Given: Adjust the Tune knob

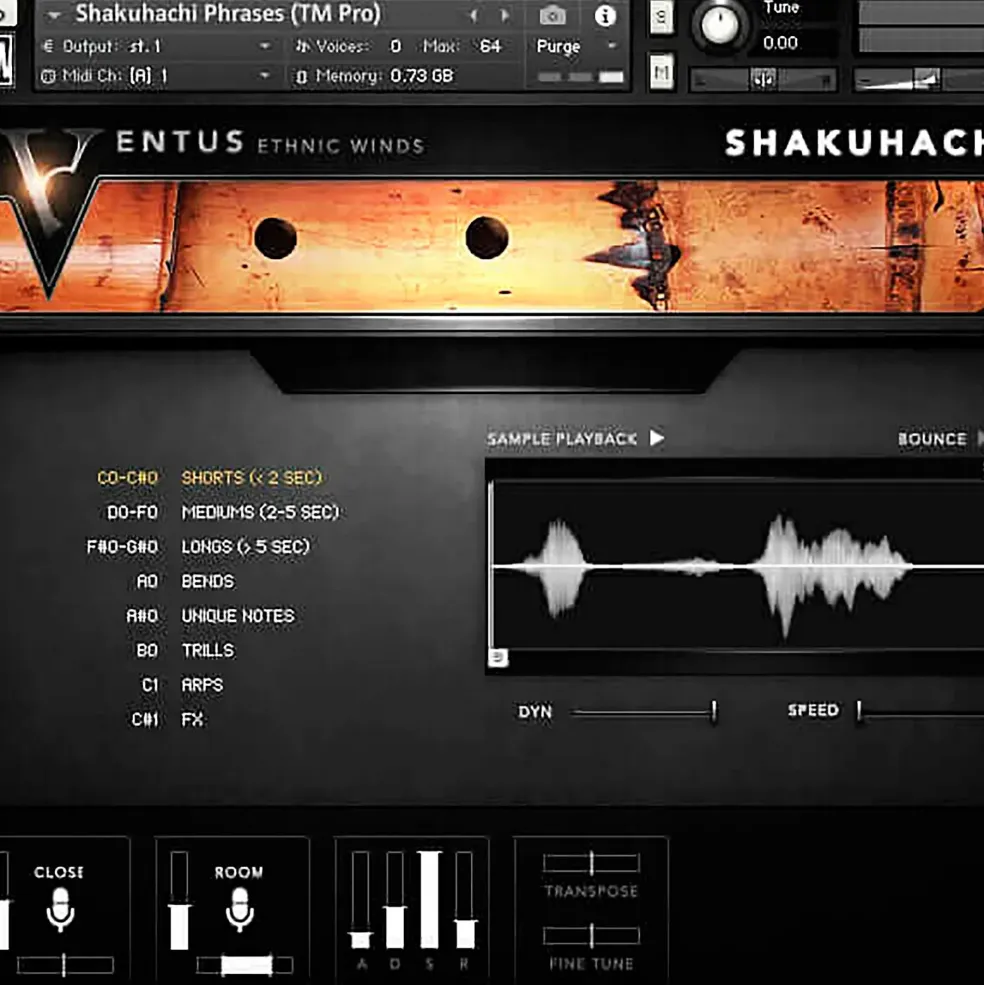Looking at the screenshot, I should tap(720, 25).
